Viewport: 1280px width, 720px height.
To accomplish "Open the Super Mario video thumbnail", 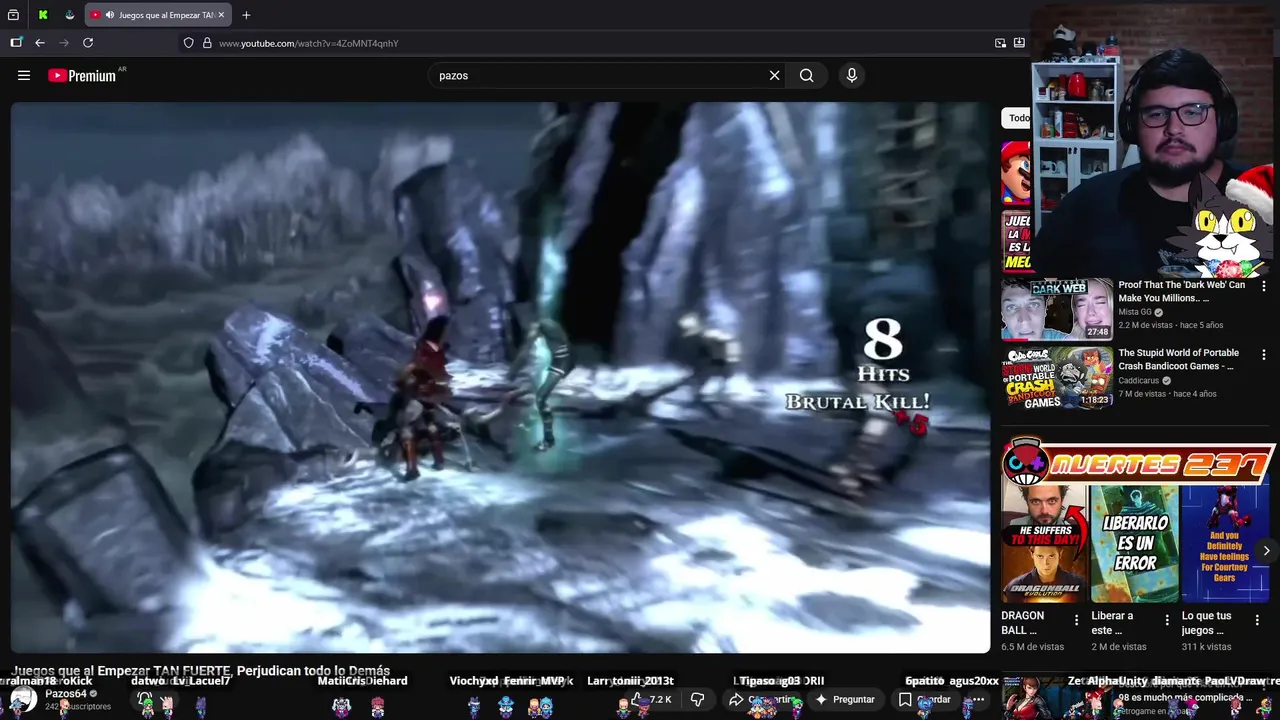I will 1016,172.
